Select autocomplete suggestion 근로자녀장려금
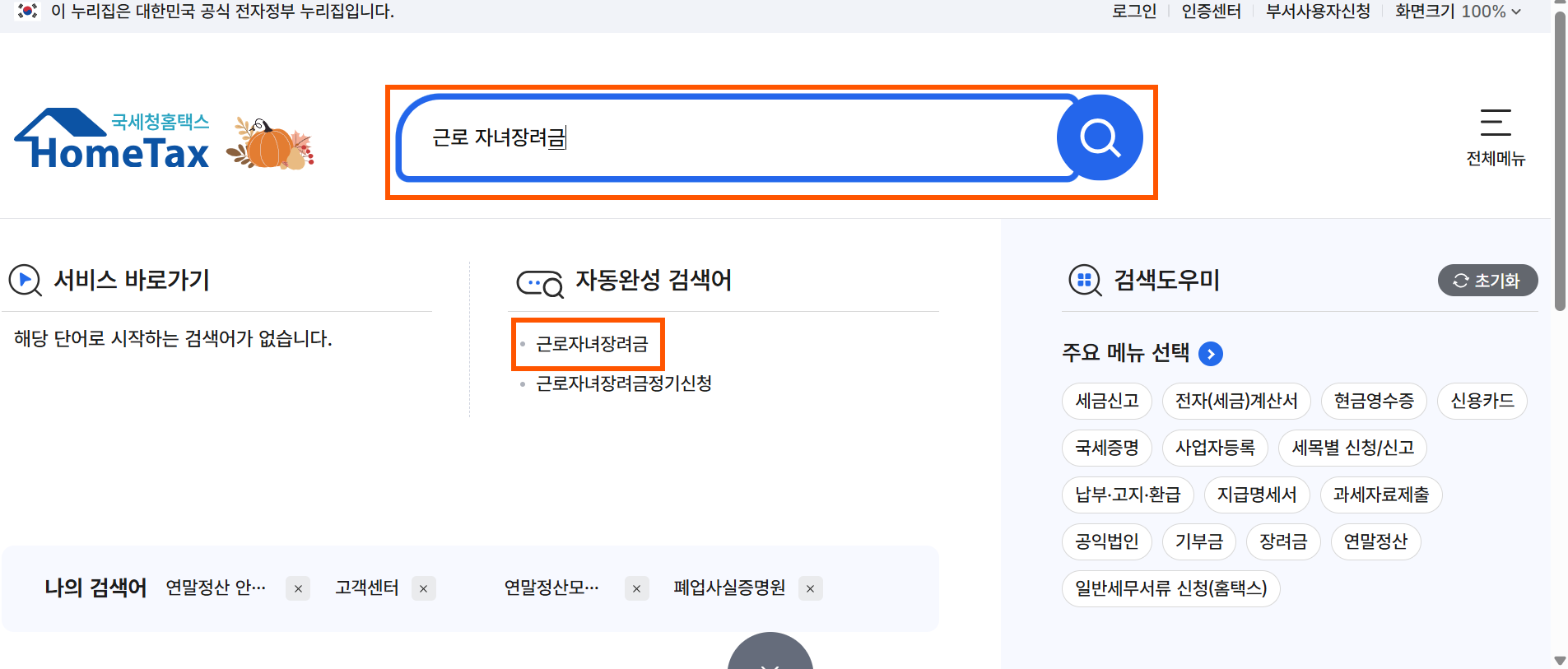The height and width of the screenshot is (669, 1568). pyautogui.click(x=592, y=344)
